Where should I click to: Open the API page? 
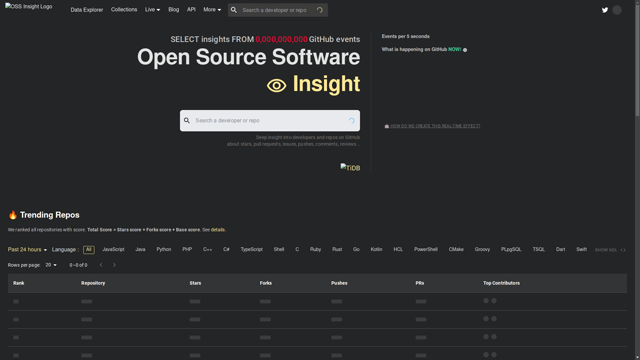(x=191, y=9)
